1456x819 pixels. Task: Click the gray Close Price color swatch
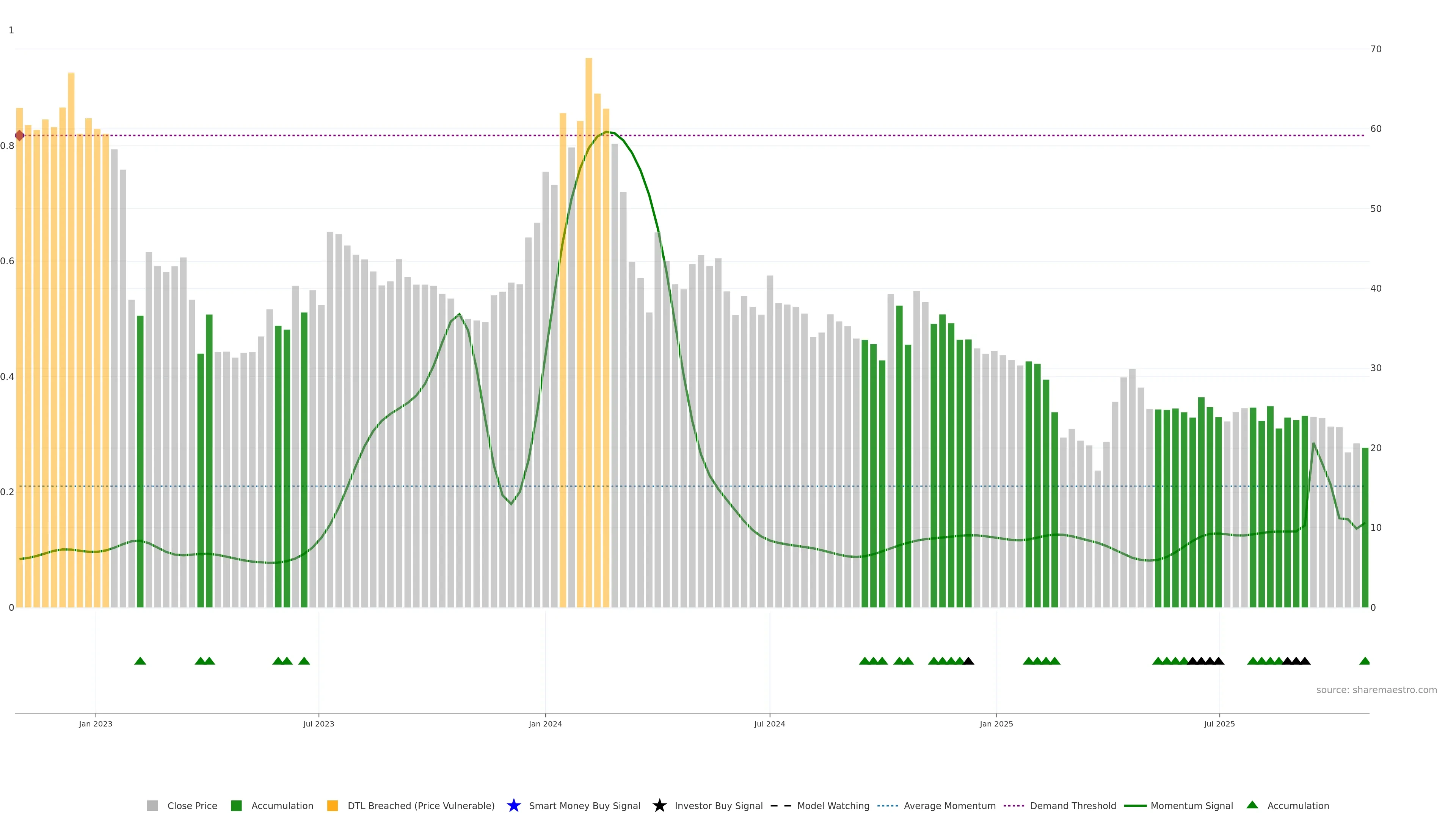pyautogui.click(x=152, y=805)
